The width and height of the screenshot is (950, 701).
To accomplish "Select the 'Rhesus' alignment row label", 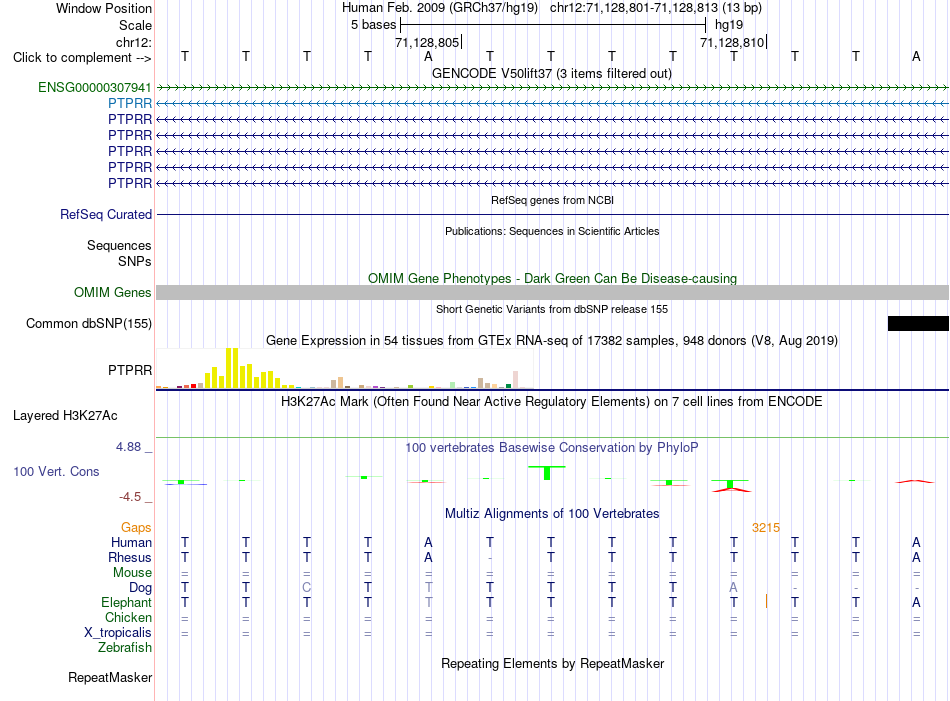I will click(130, 557).
